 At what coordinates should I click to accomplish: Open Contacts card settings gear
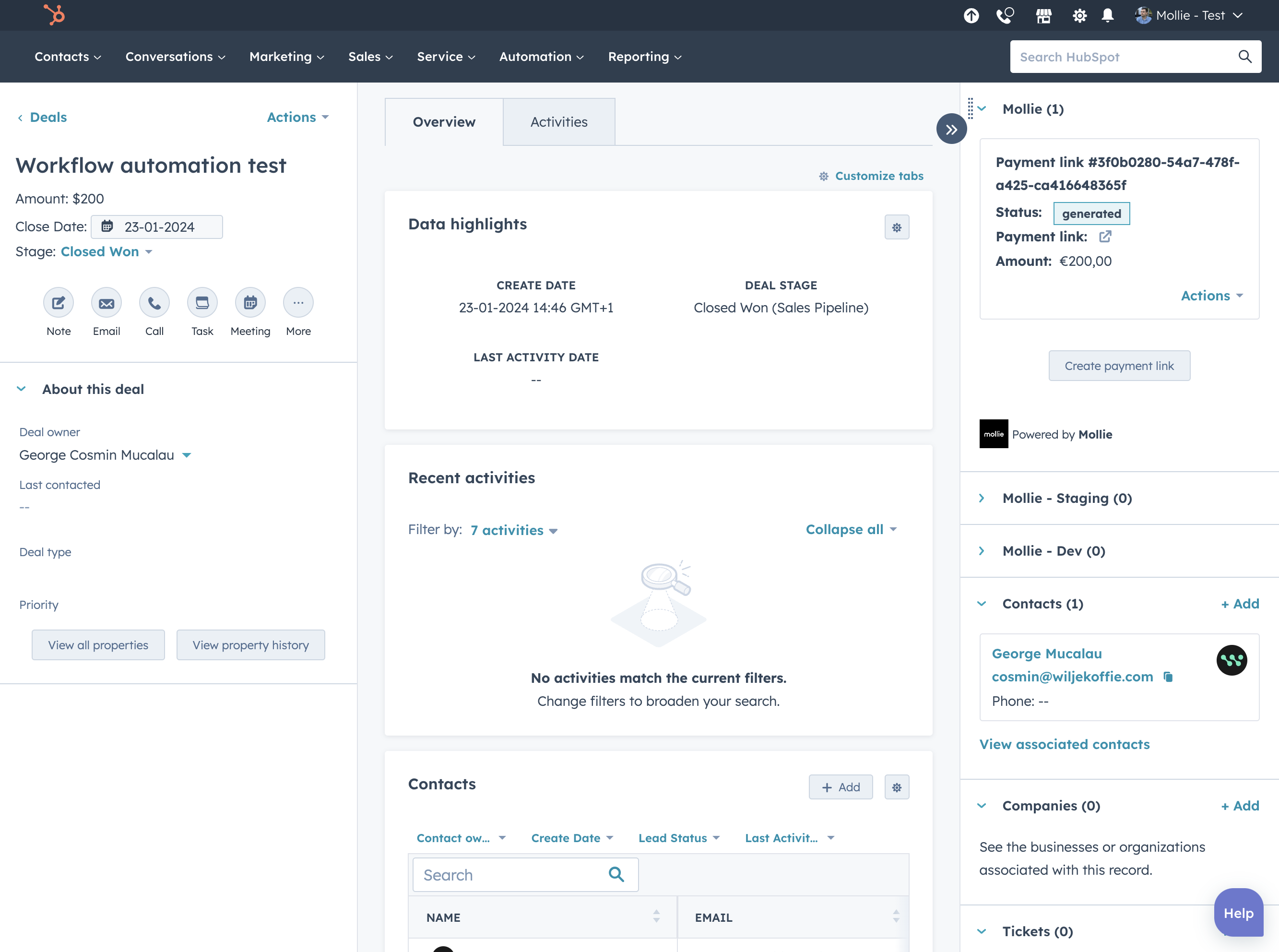[897, 787]
